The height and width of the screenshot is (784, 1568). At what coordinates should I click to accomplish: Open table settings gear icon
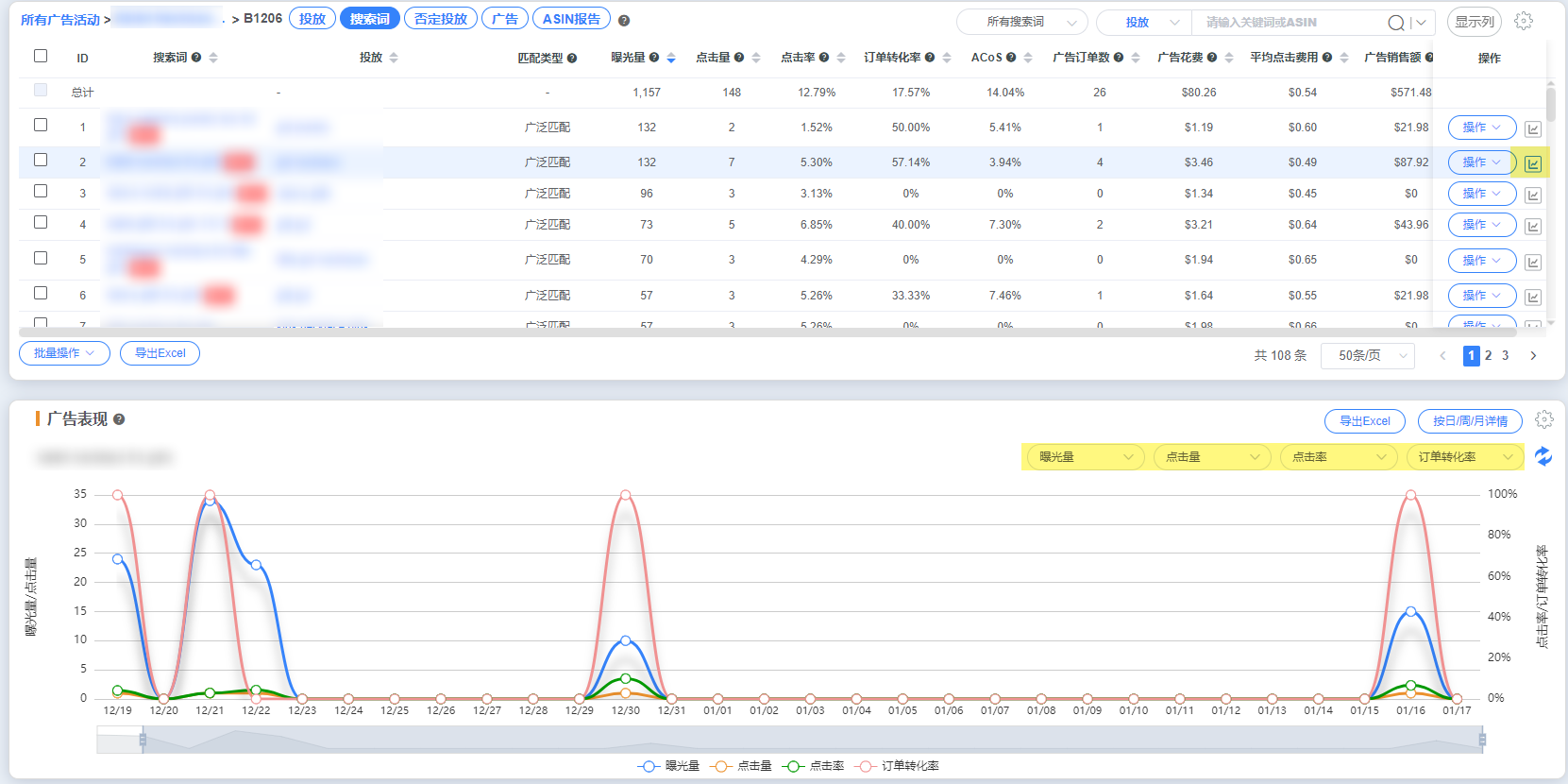click(x=1524, y=21)
